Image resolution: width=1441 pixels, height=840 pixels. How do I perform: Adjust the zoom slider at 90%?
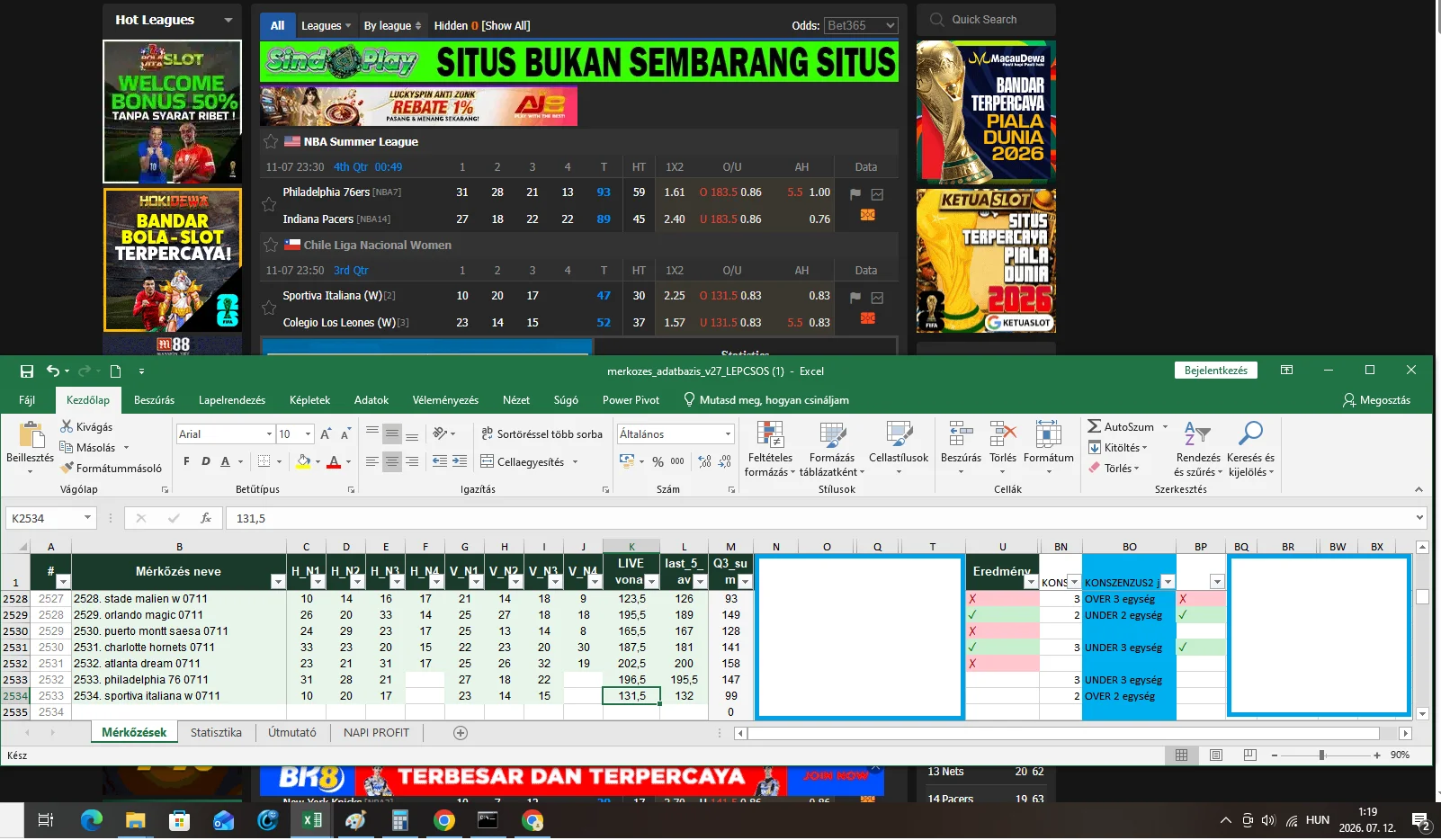1321,755
